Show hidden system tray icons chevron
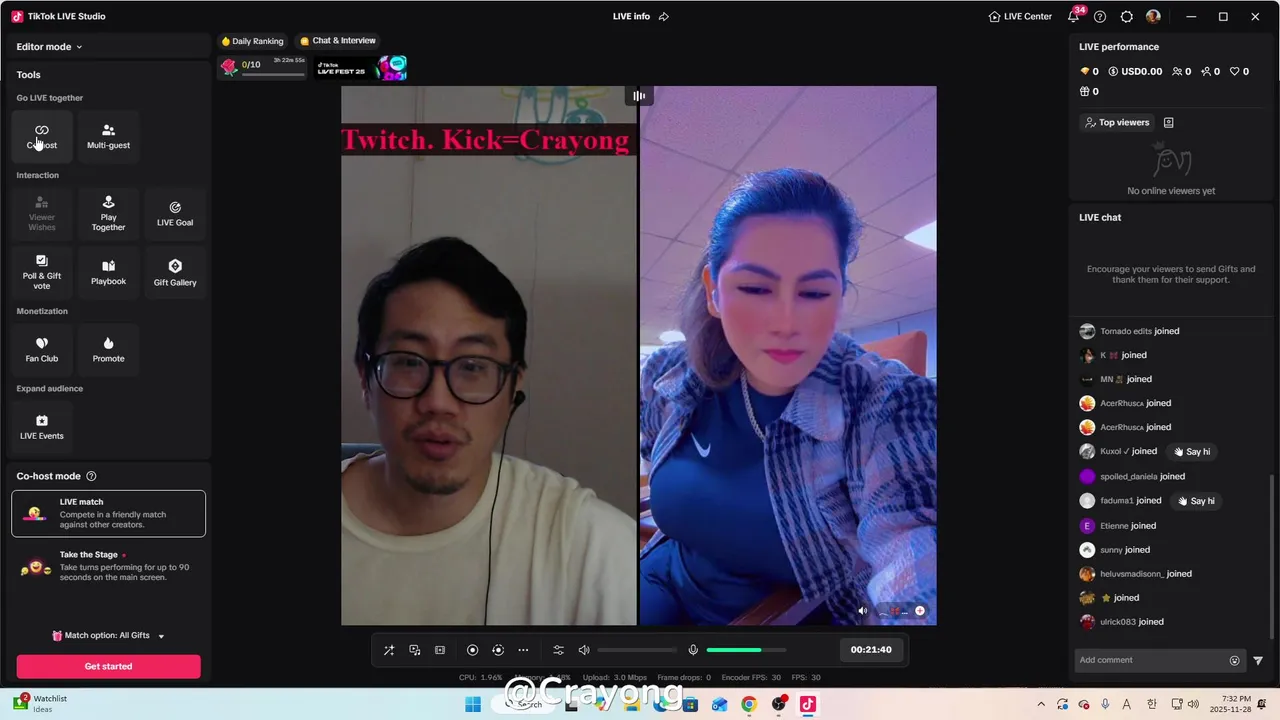 (x=1041, y=704)
